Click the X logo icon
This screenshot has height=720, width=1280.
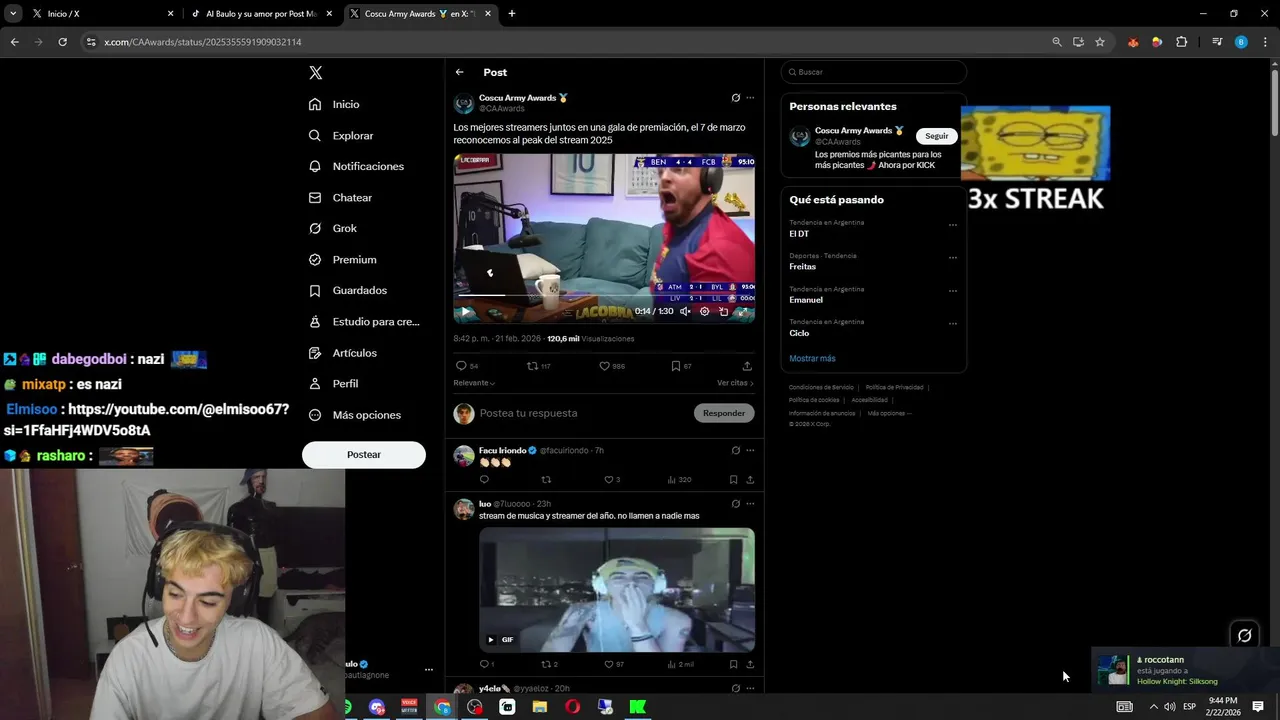(x=315, y=72)
